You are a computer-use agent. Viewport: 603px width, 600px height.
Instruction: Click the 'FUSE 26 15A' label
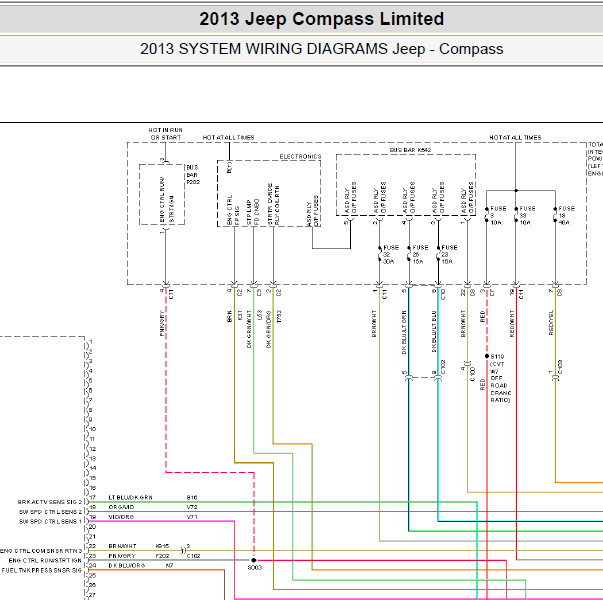tap(420, 255)
